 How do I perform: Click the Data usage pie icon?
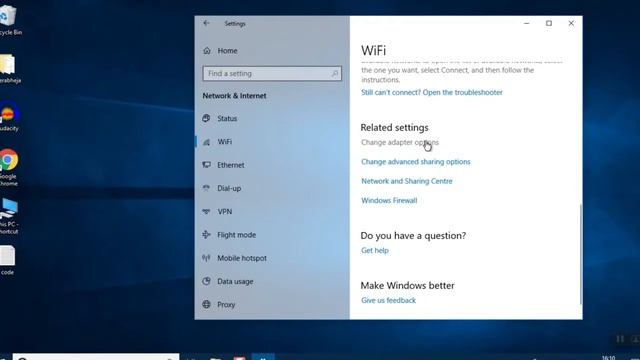207,281
